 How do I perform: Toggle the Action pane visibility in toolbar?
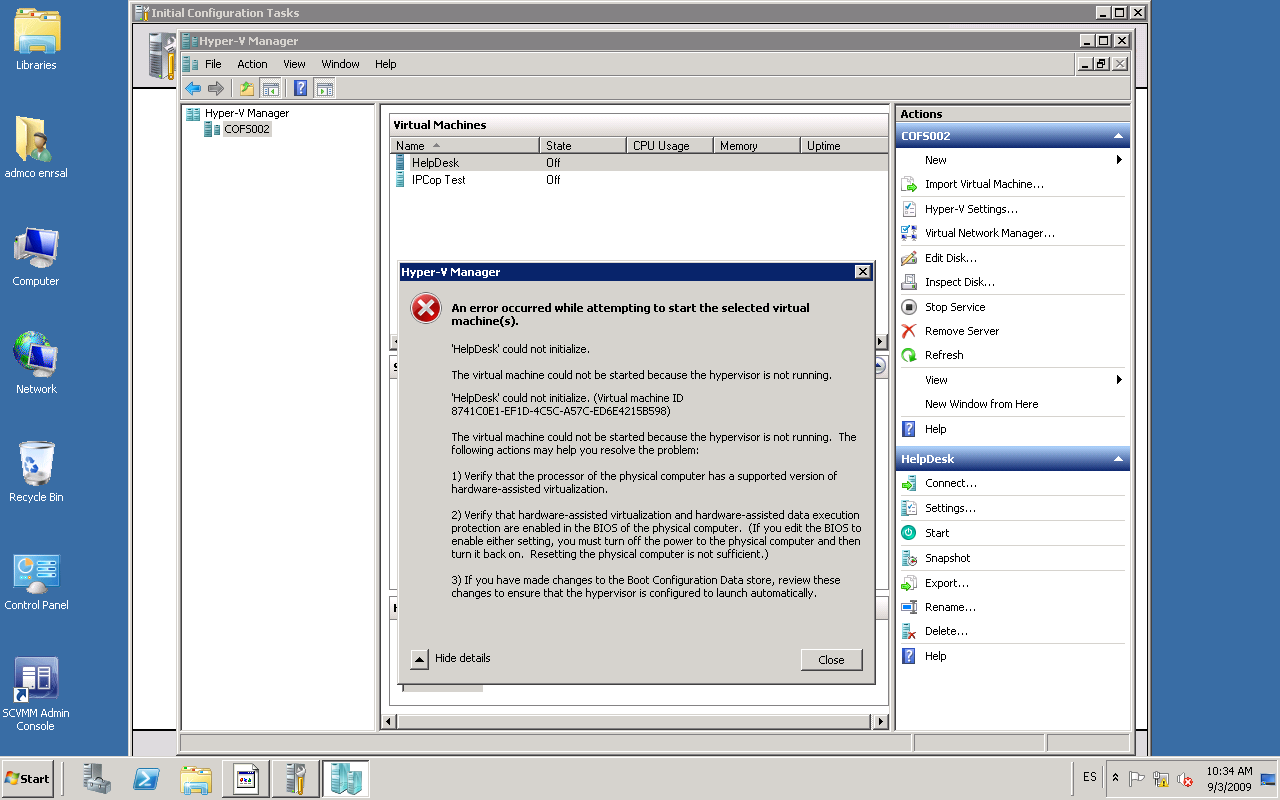click(324, 88)
